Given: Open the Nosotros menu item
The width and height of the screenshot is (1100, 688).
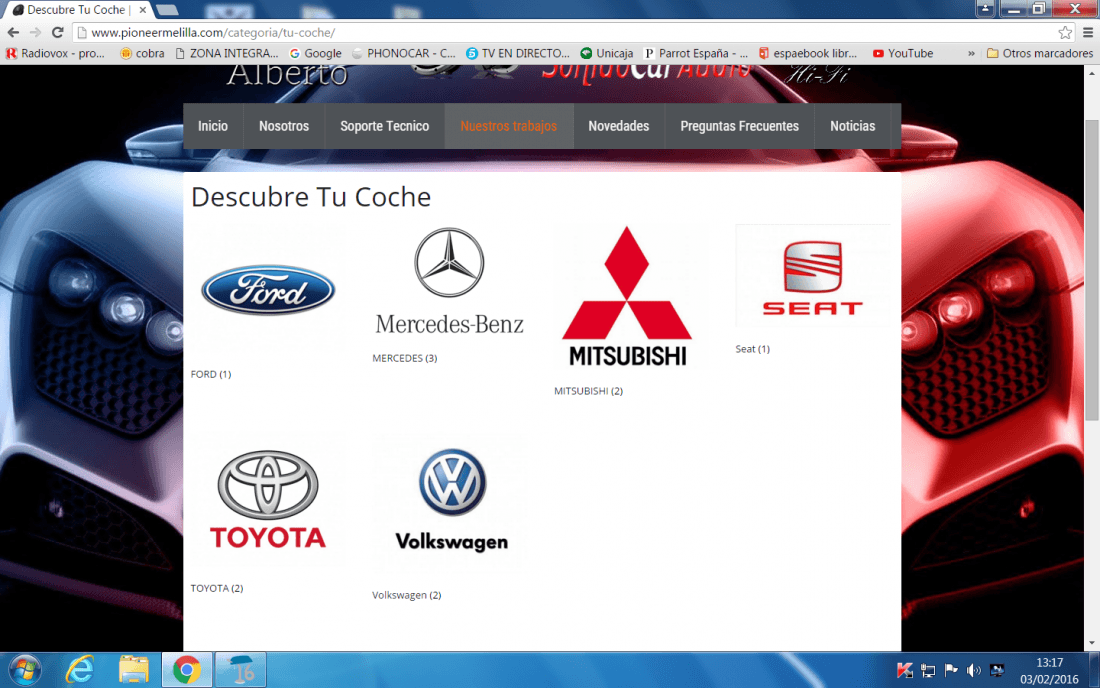Looking at the screenshot, I should tap(284, 126).
